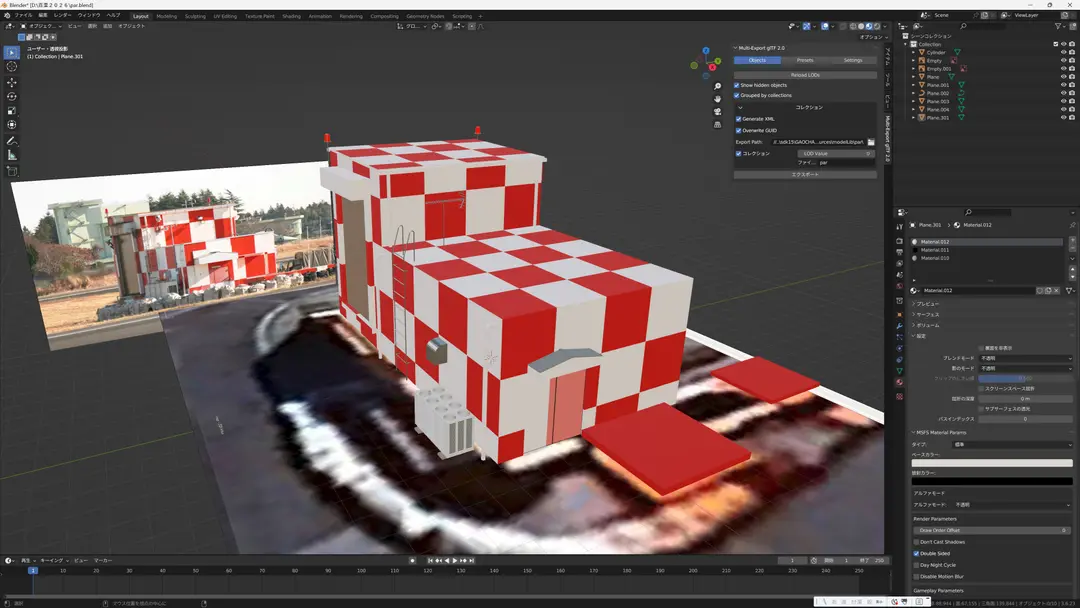This screenshot has height=608, width=1080.
Task: Collapse the Collection tree node
Action: [906, 44]
